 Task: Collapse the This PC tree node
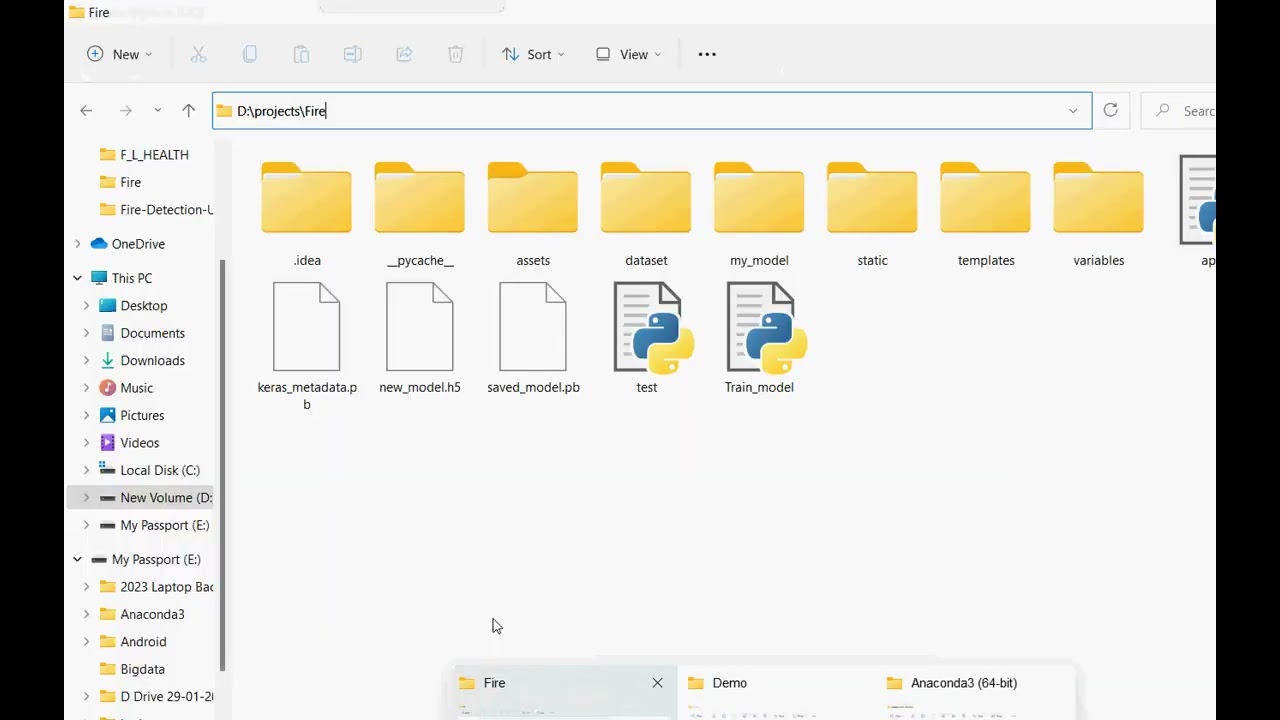(x=78, y=278)
